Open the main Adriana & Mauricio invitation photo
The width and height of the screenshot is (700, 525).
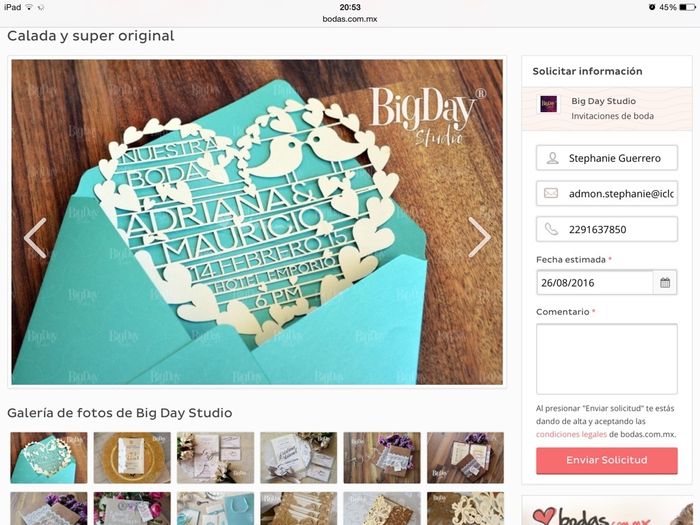(x=257, y=222)
